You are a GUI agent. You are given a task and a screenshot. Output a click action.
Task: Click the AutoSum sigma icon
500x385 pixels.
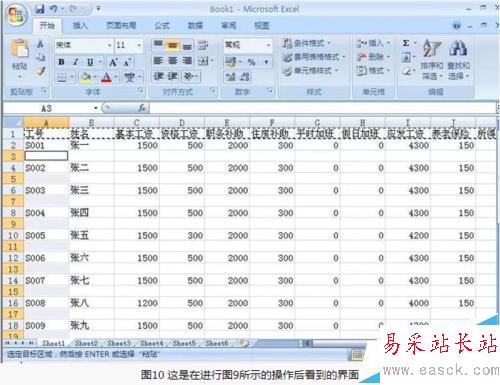[406, 43]
